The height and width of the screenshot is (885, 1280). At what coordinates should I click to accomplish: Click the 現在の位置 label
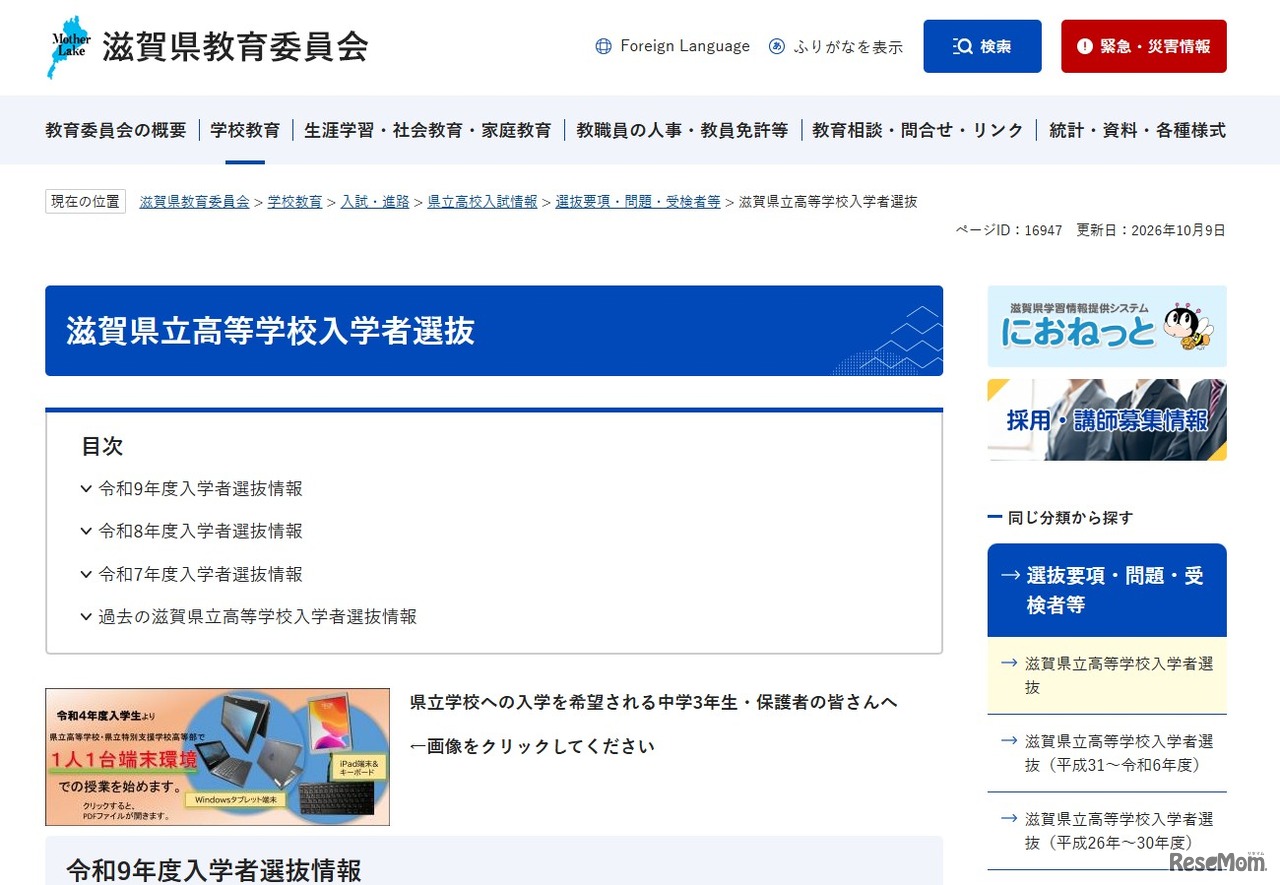click(x=85, y=202)
